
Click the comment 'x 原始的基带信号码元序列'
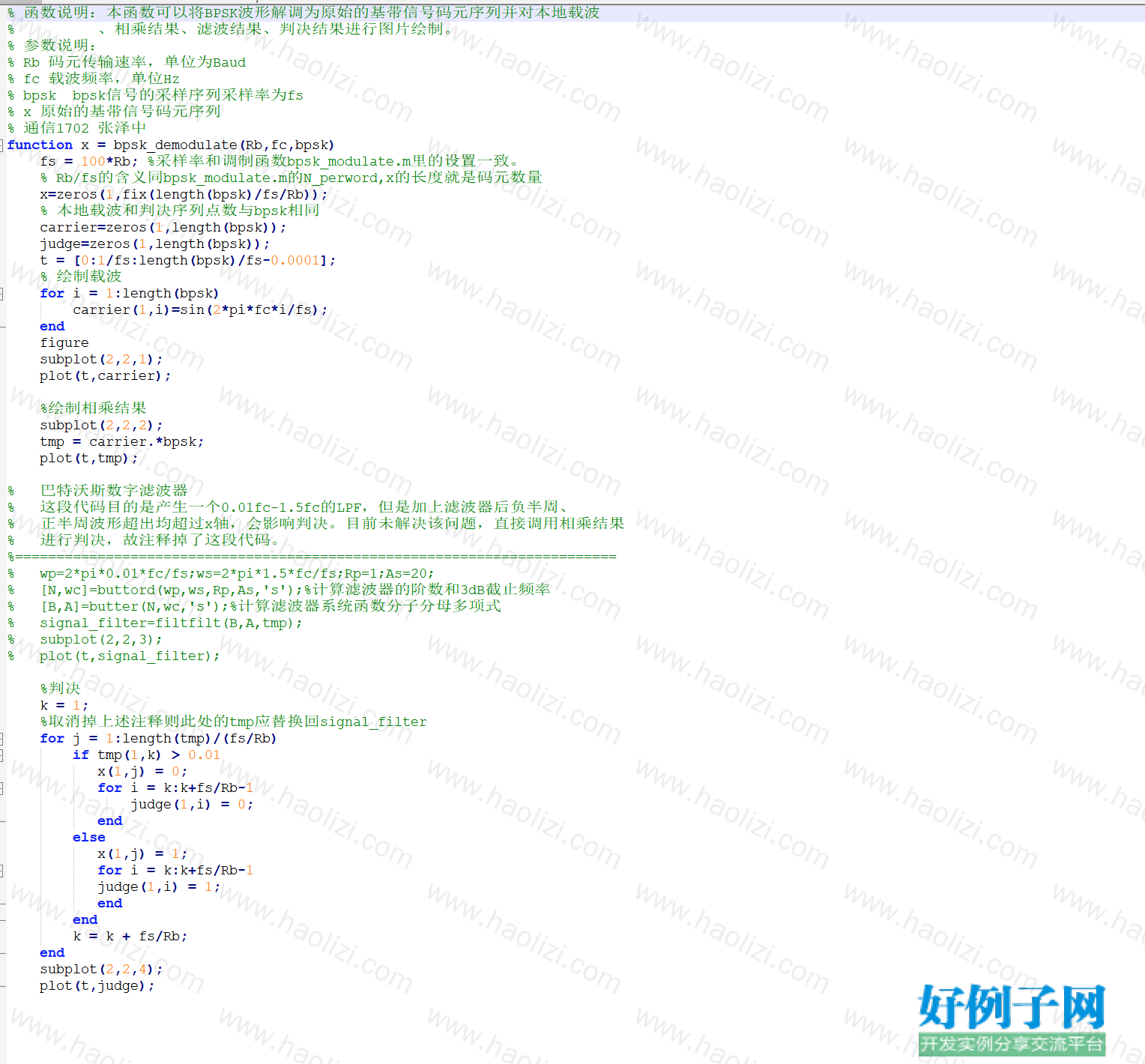[x=121, y=112]
